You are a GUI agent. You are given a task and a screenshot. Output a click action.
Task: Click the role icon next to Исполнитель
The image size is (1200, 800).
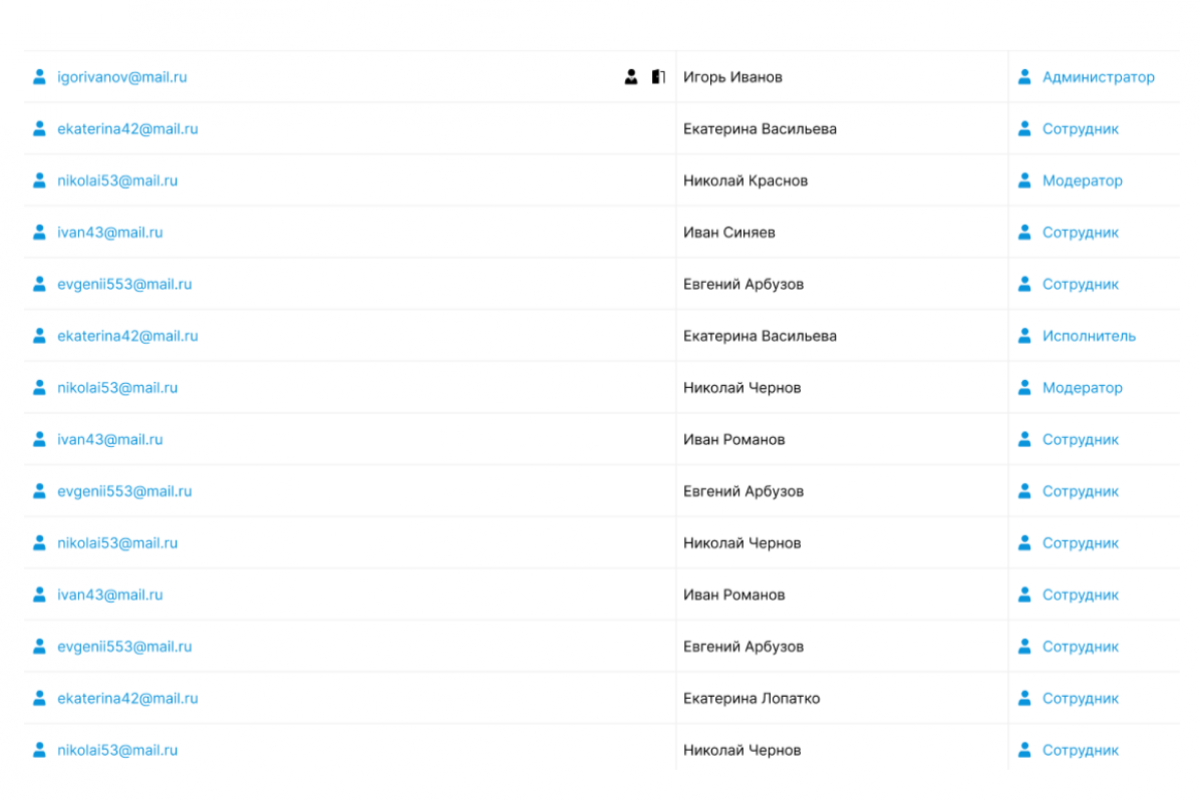1024,336
